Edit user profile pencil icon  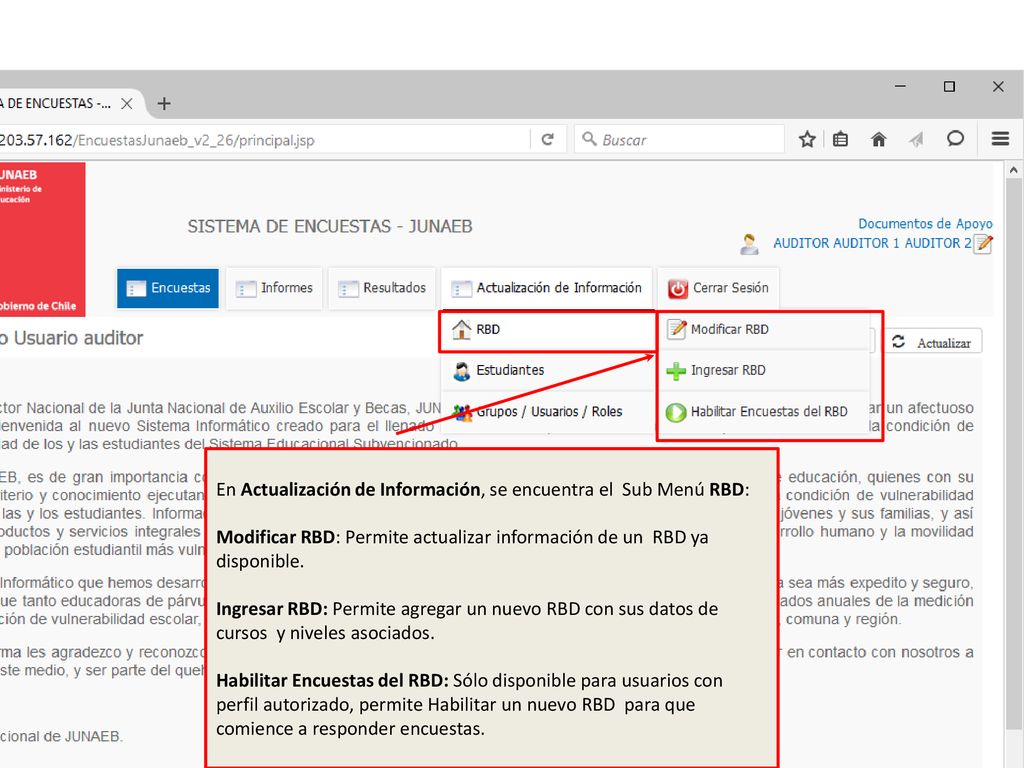pos(984,244)
